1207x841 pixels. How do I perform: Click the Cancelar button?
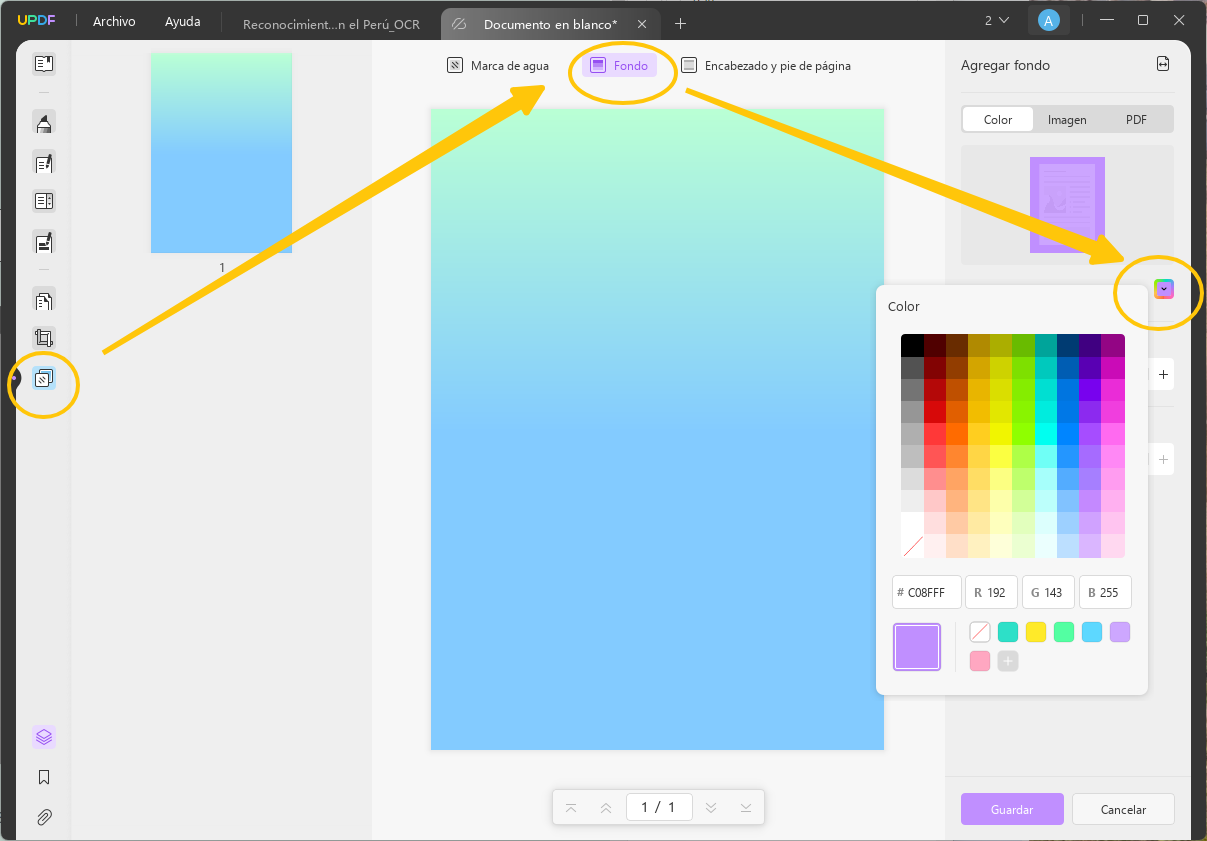(x=1123, y=809)
